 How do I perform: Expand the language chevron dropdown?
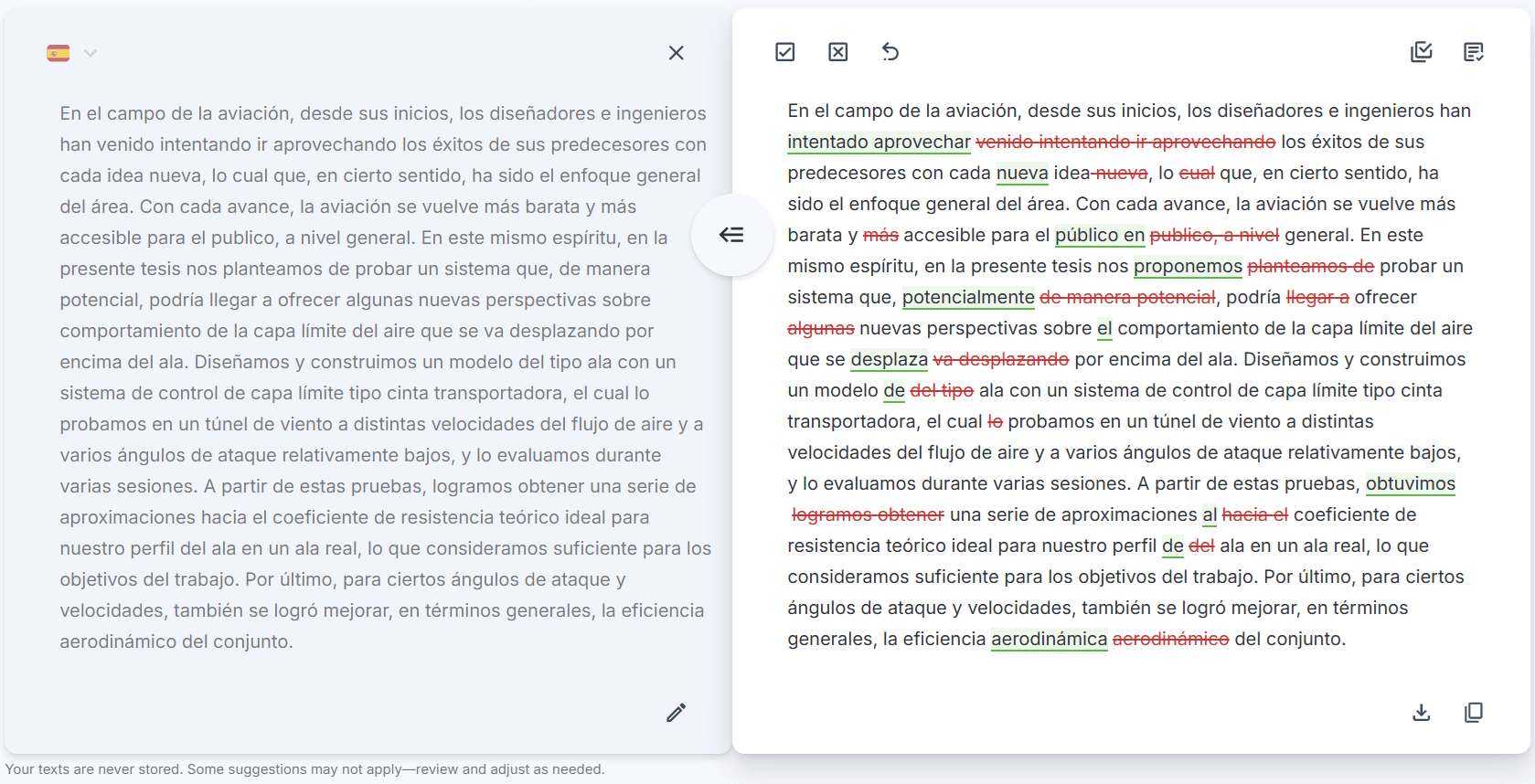pyautogui.click(x=91, y=53)
